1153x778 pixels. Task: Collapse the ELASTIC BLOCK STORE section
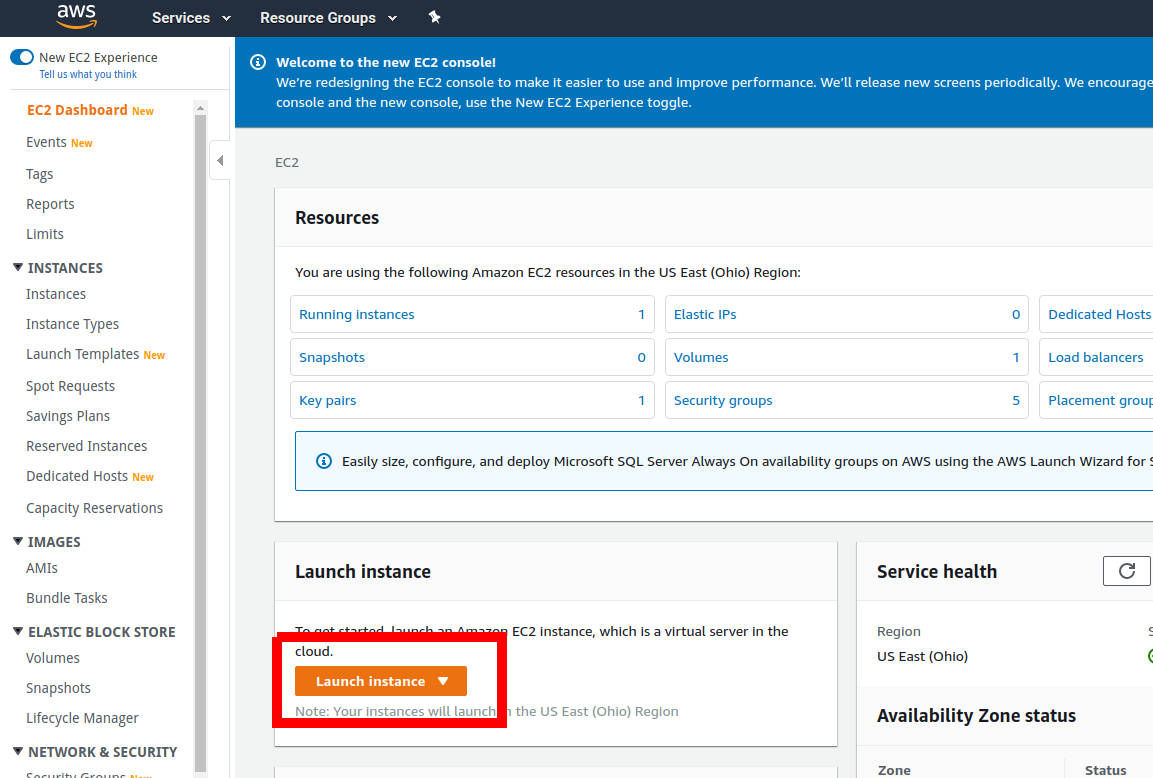[18, 631]
